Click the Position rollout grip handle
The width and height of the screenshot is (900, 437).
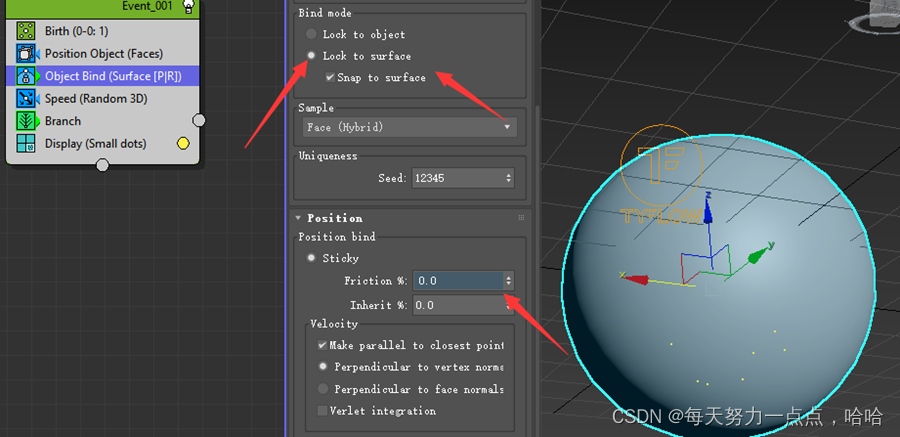pyautogui.click(x=521, y=218)
